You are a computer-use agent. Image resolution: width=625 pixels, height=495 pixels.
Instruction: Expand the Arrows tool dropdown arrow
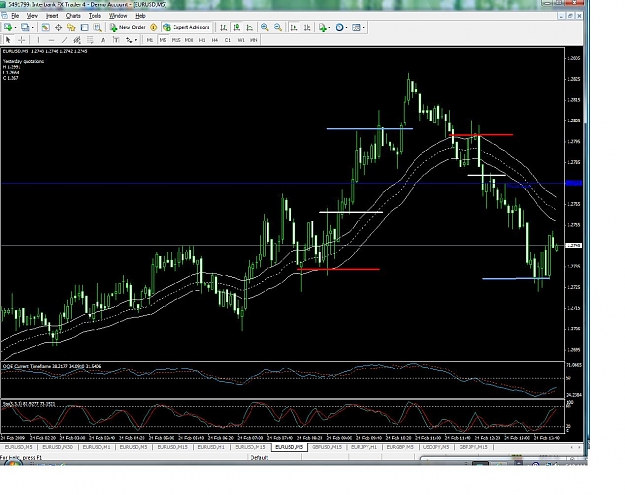[x=136, y=40]
